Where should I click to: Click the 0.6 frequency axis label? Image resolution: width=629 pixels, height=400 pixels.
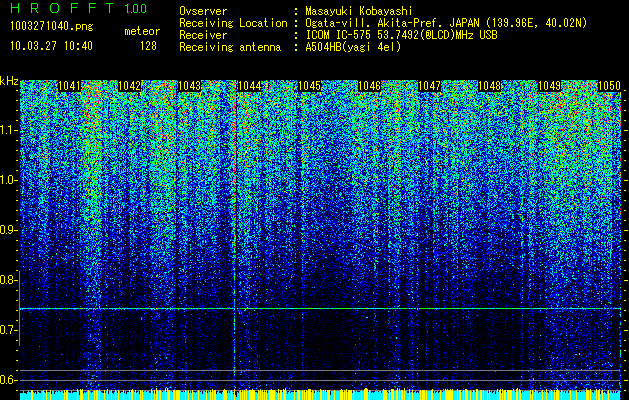coord(8,380)
